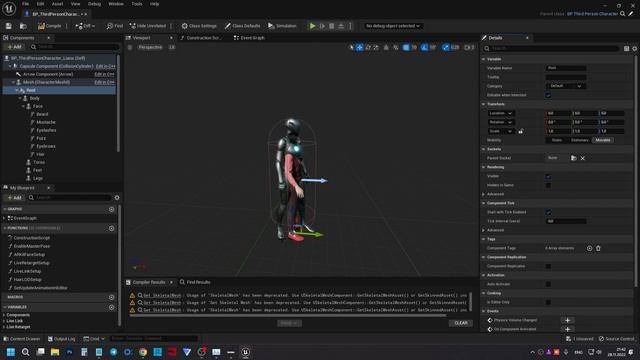Open the Find tool in toolbar
This screenshot has height=360, width=640.
coord(114,26)
